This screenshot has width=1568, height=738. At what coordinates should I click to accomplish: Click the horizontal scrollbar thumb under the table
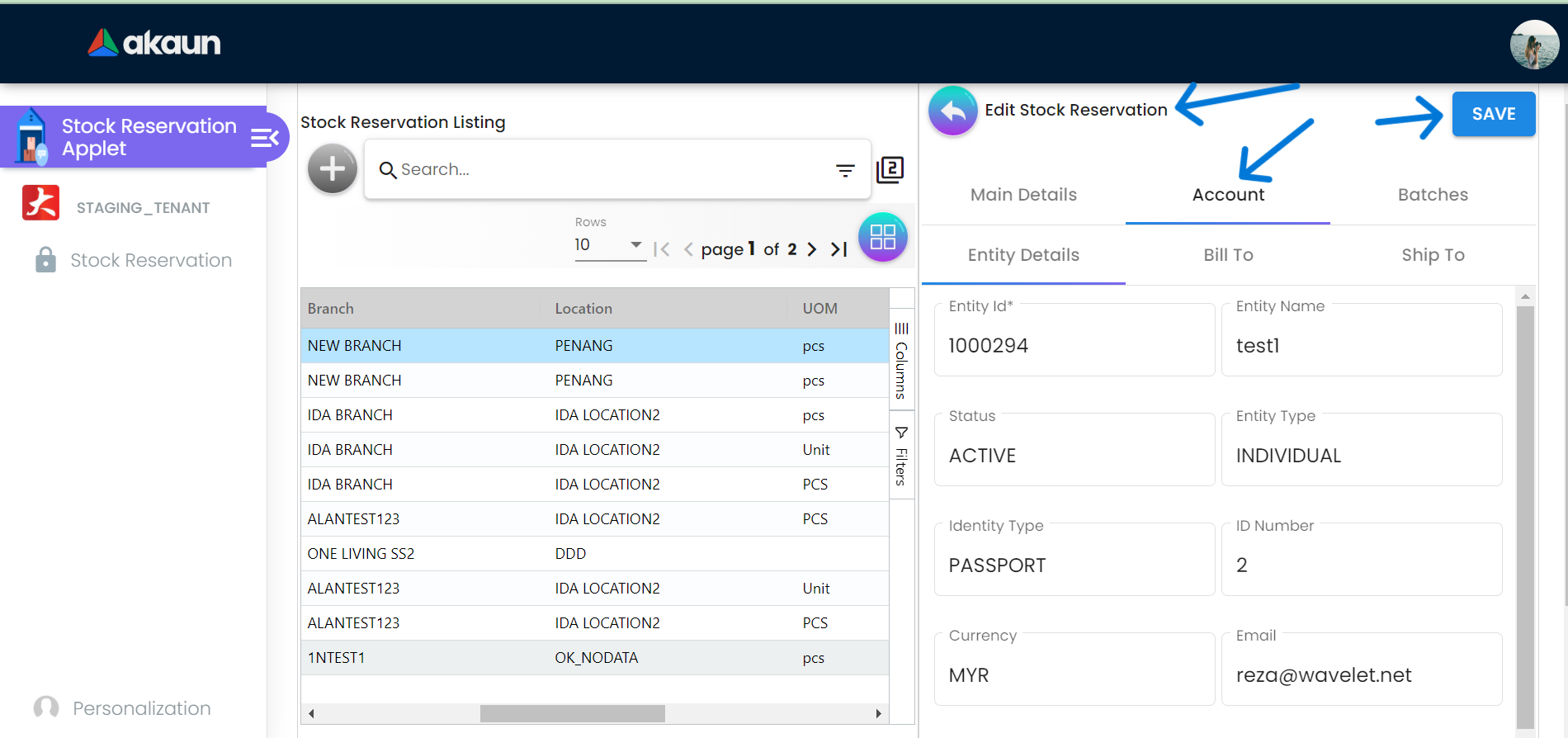[x=572, y=713]
